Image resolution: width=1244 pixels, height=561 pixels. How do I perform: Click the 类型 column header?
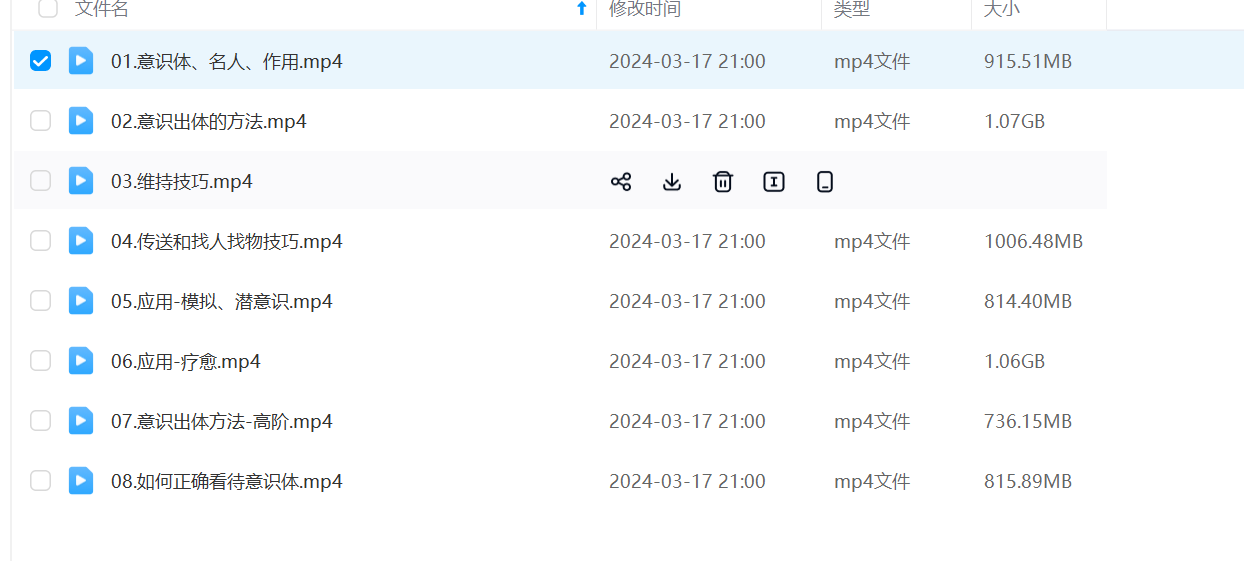[x=852, y=9]
